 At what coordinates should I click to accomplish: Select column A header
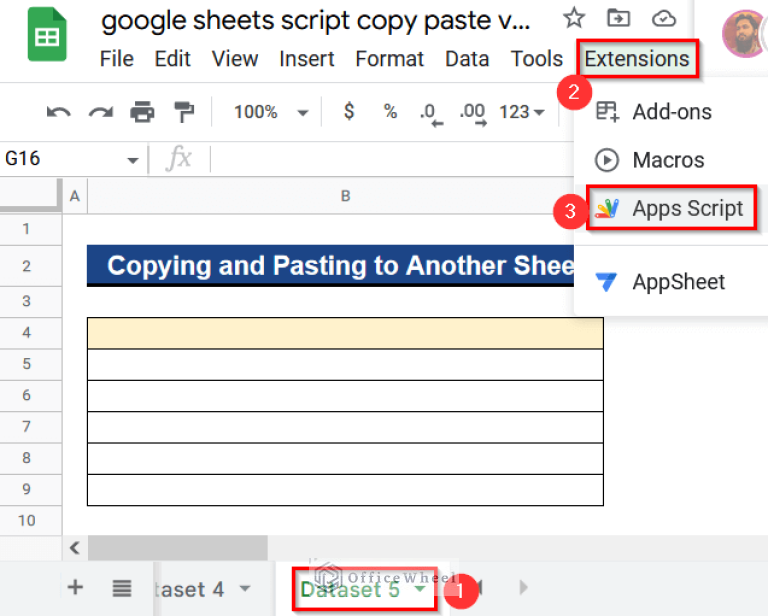coord(75,196)
